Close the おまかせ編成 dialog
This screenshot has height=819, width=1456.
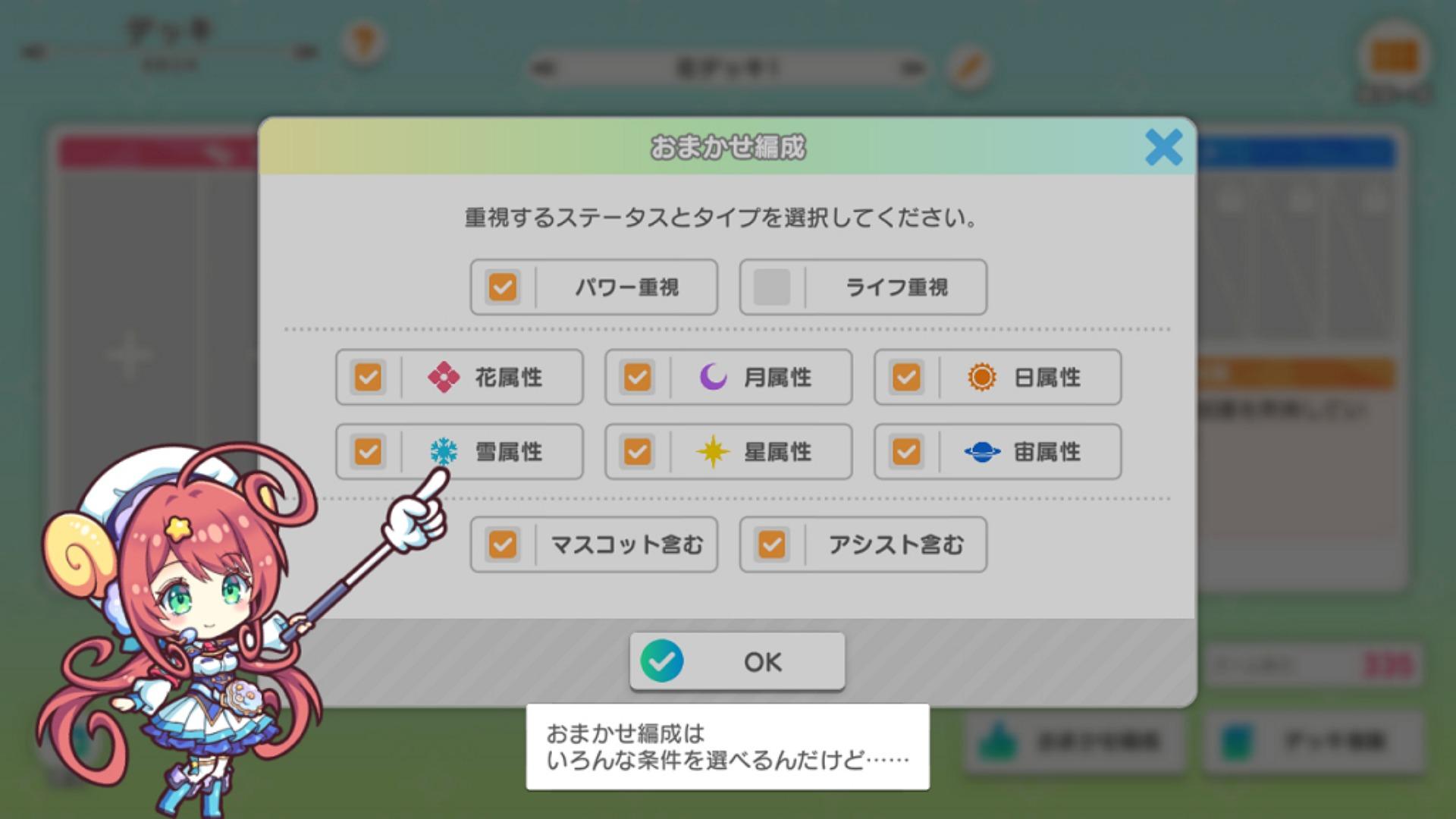1163,147
